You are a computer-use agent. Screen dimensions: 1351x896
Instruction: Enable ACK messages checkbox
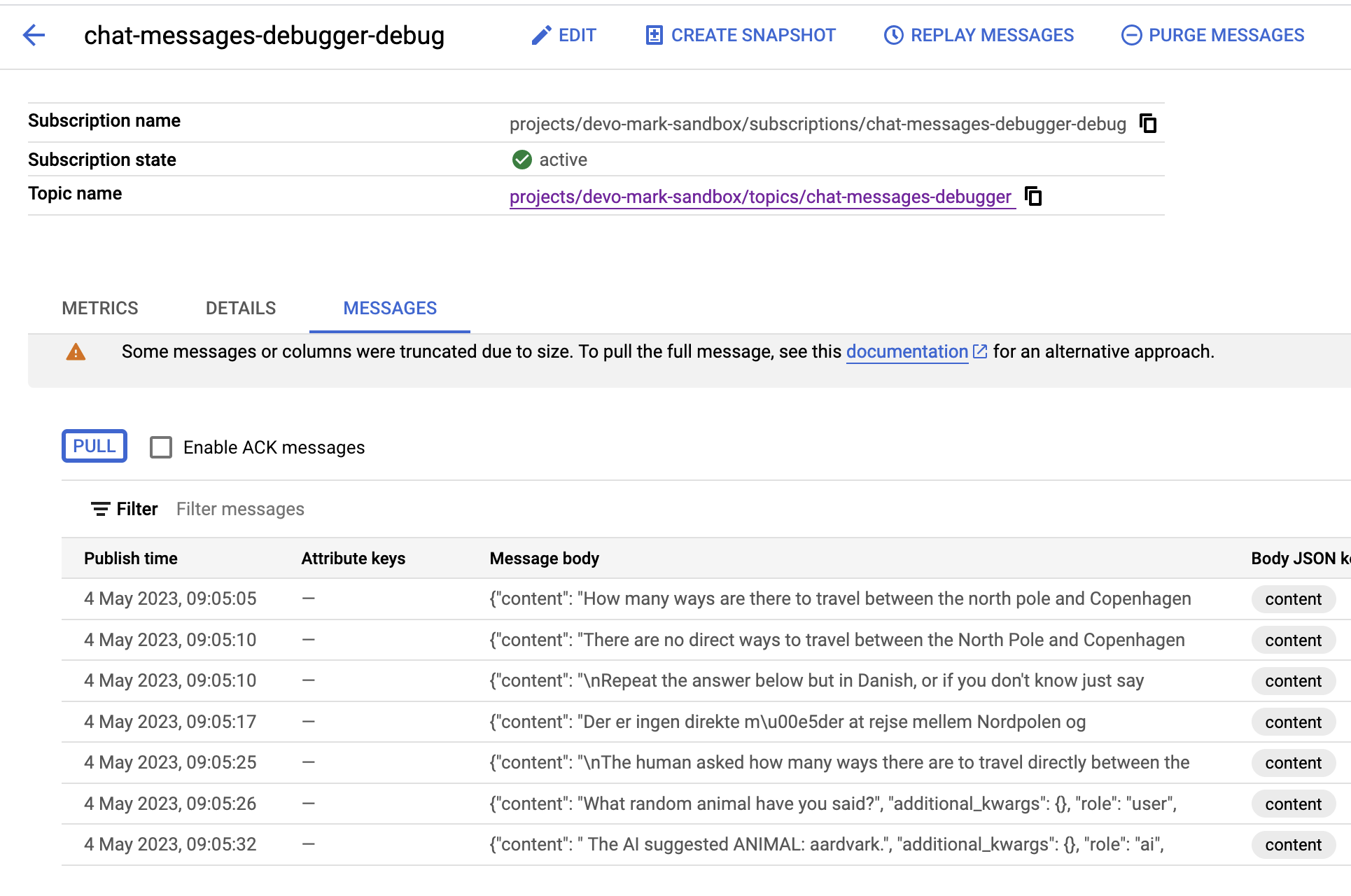tap(161, 447)
